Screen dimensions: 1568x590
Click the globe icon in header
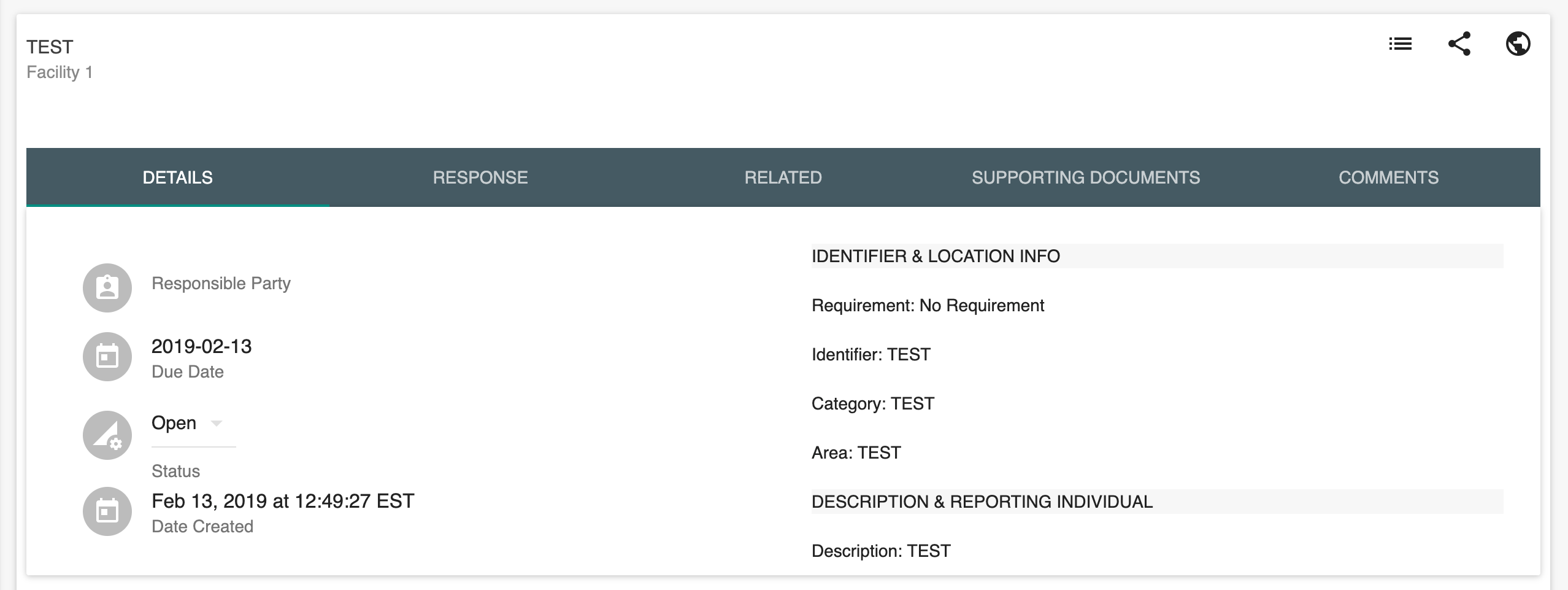click(1518, 44)
